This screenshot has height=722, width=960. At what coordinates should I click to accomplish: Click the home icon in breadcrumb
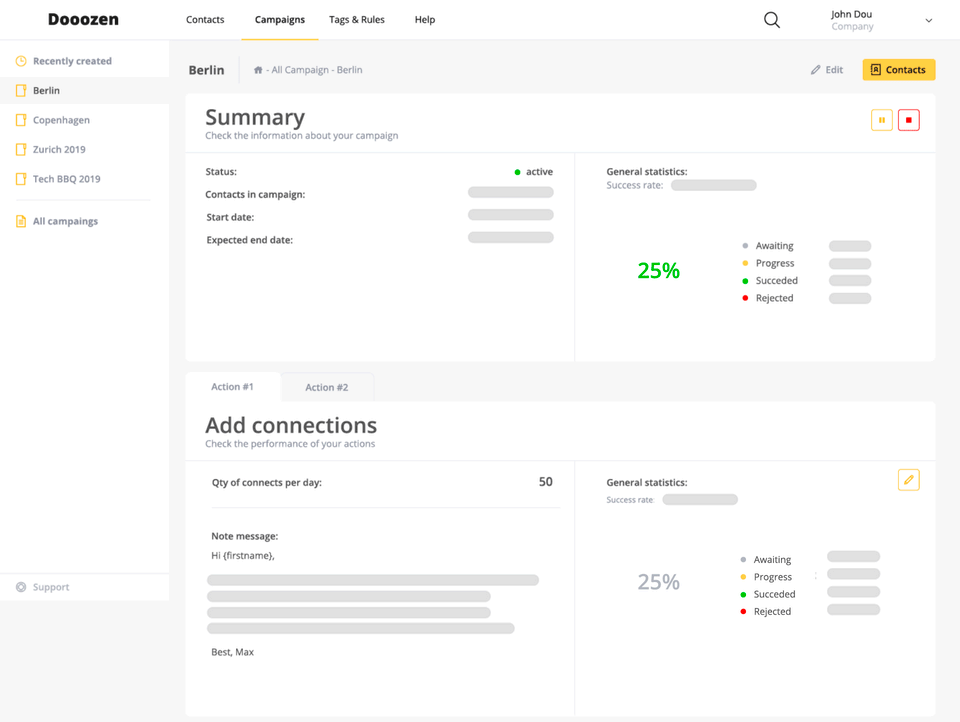coord(258,70)
